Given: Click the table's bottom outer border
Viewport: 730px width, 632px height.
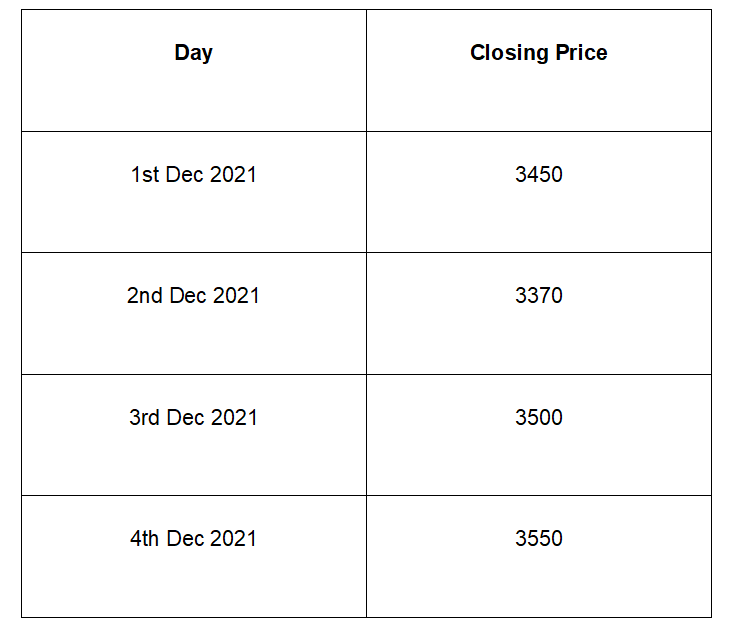Looking at the screenshot, I should point(366,617).
